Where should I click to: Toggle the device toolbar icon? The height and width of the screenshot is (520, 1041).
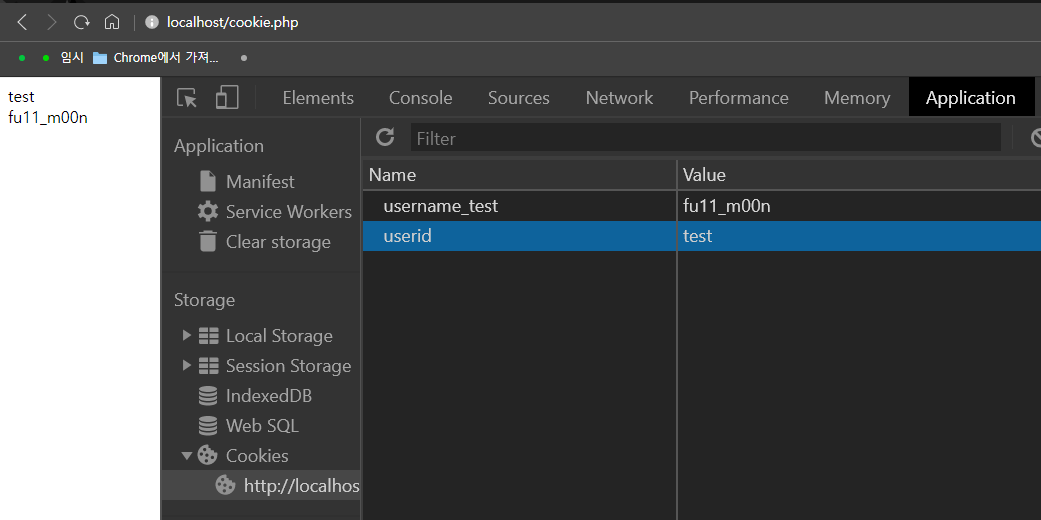click(227, 98)
